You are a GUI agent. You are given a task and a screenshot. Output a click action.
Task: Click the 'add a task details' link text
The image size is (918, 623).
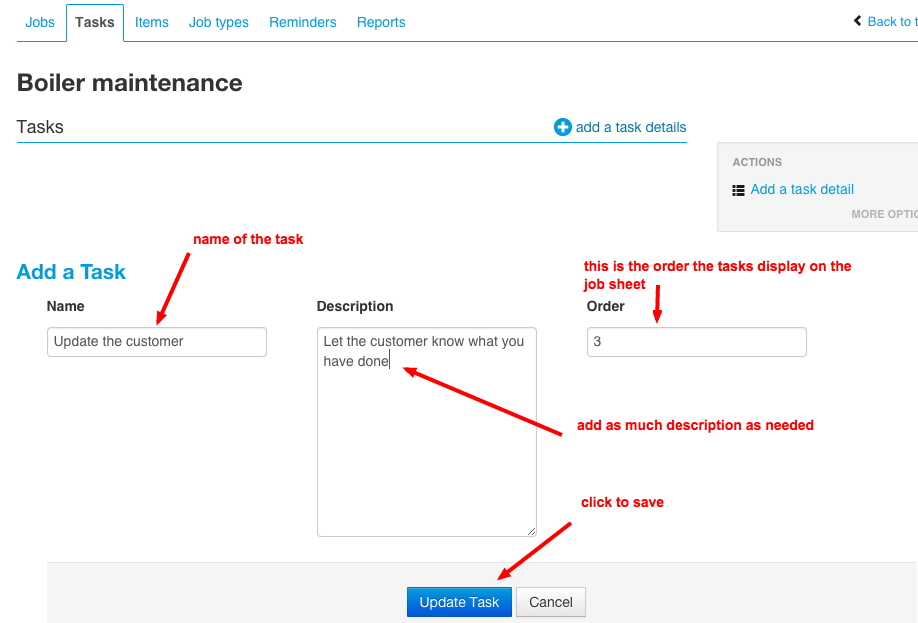631,127
